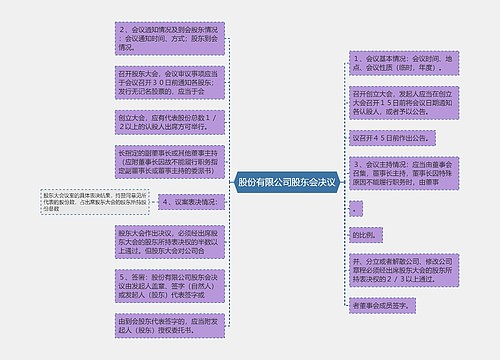Select the node 的比例。

366,235
